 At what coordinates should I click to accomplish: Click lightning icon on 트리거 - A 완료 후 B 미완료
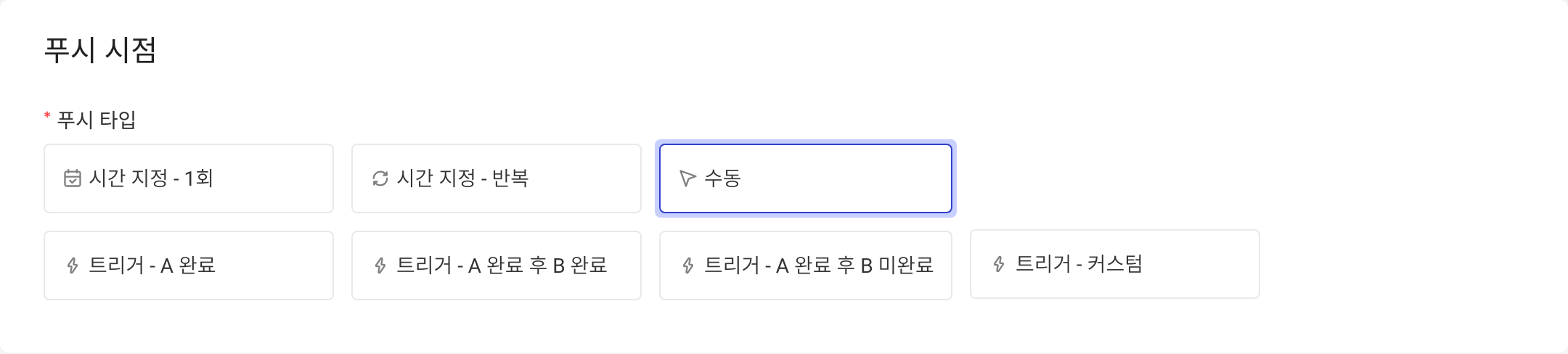click(688, 265)
